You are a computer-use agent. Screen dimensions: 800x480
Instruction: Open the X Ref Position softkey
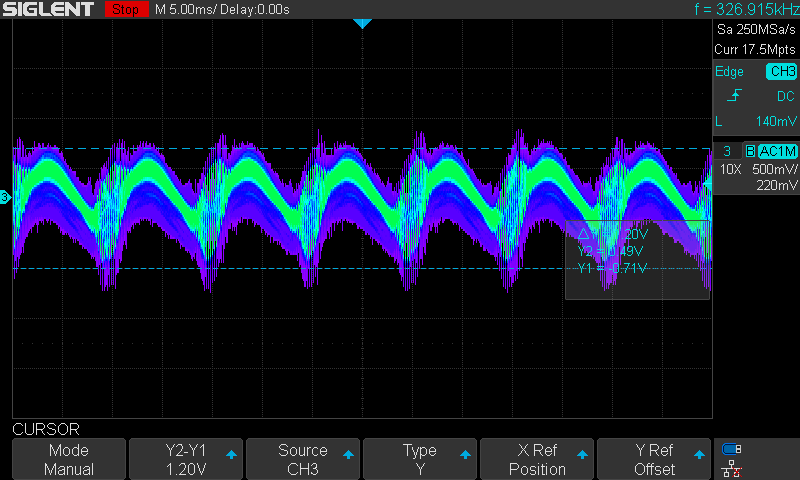click(x=537, y=459)
